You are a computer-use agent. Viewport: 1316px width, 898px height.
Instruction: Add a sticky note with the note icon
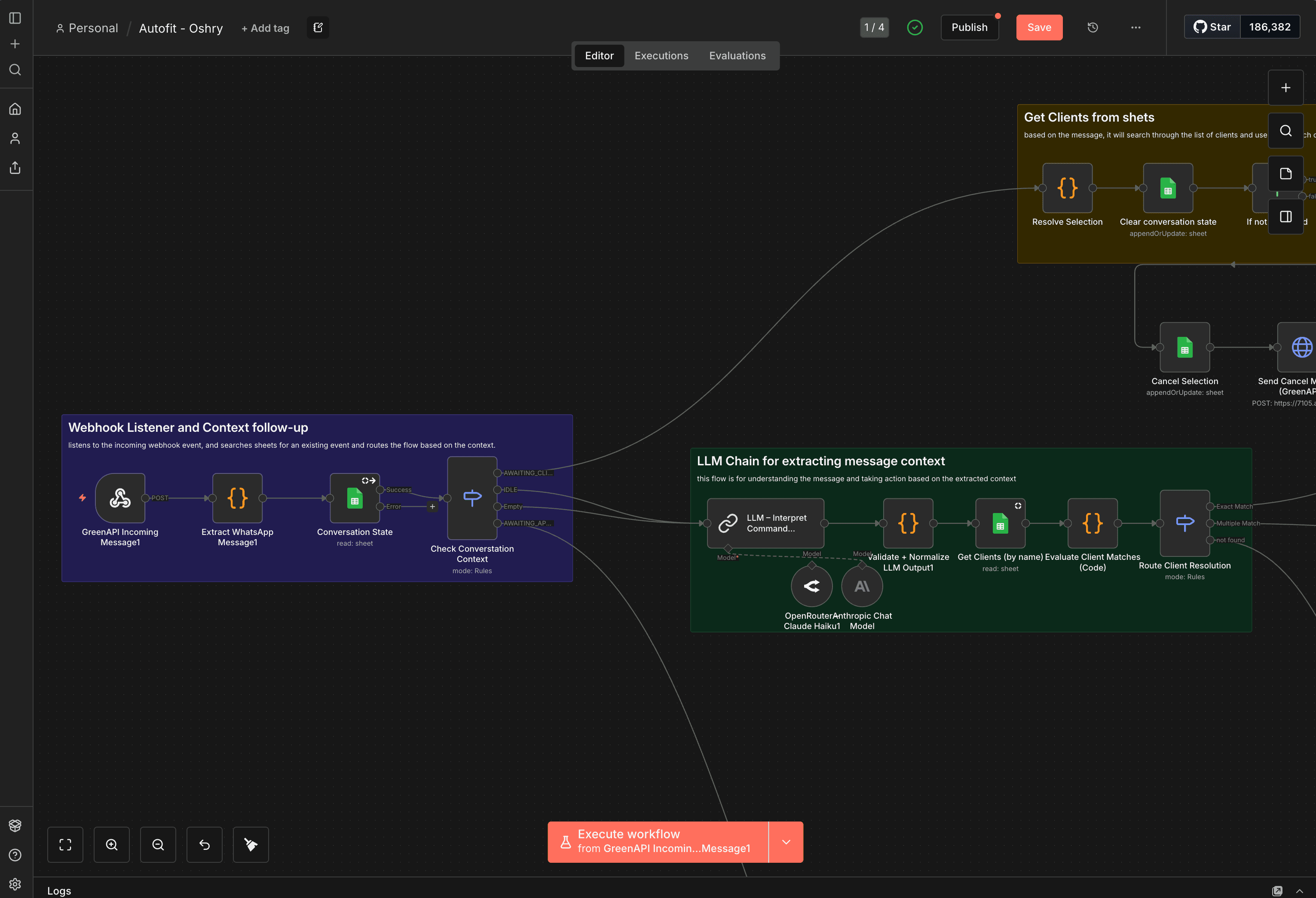pos(1285,173)
